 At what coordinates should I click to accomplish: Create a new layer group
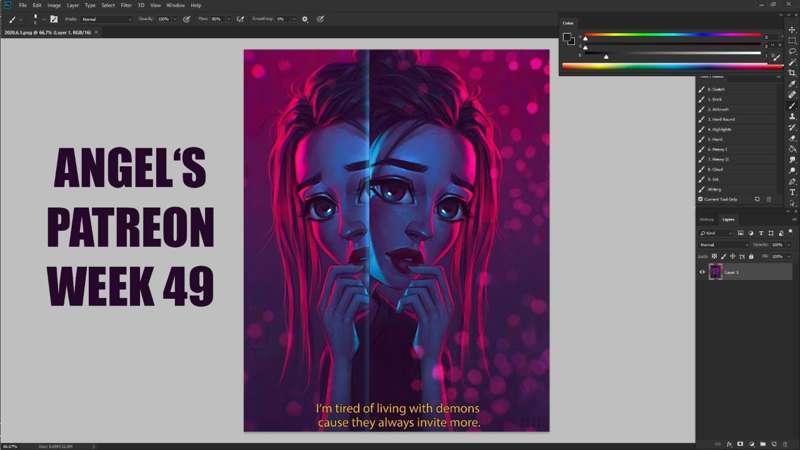(x=763, y=444)
